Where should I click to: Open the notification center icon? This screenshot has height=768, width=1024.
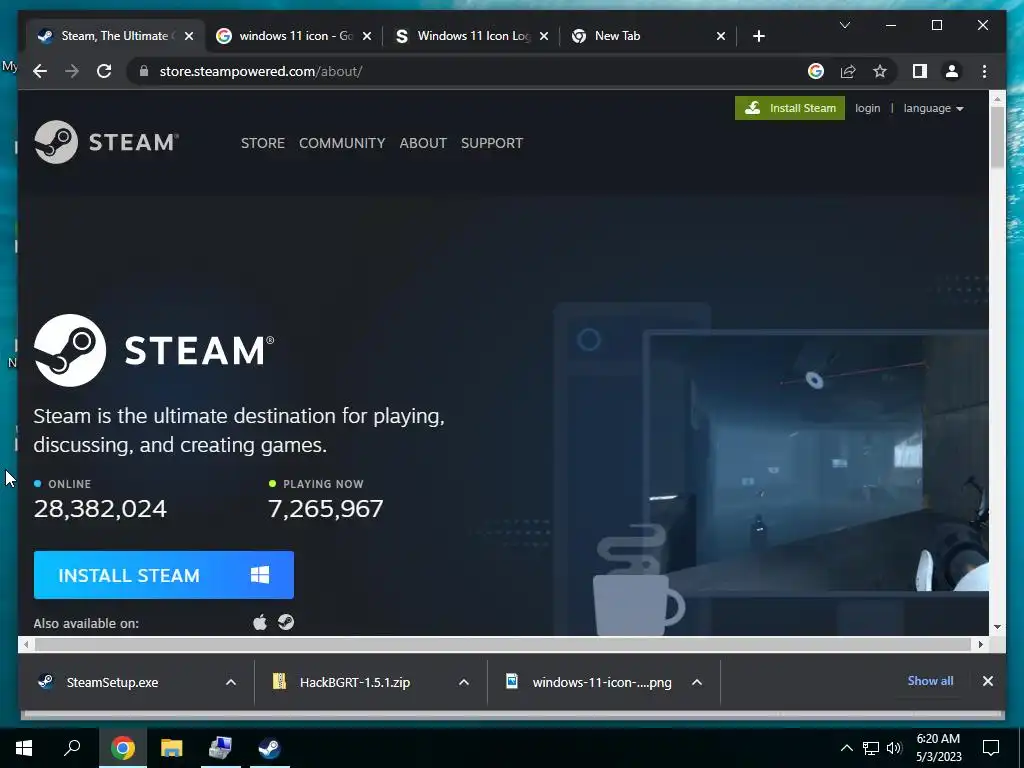(x=991, y=748)
